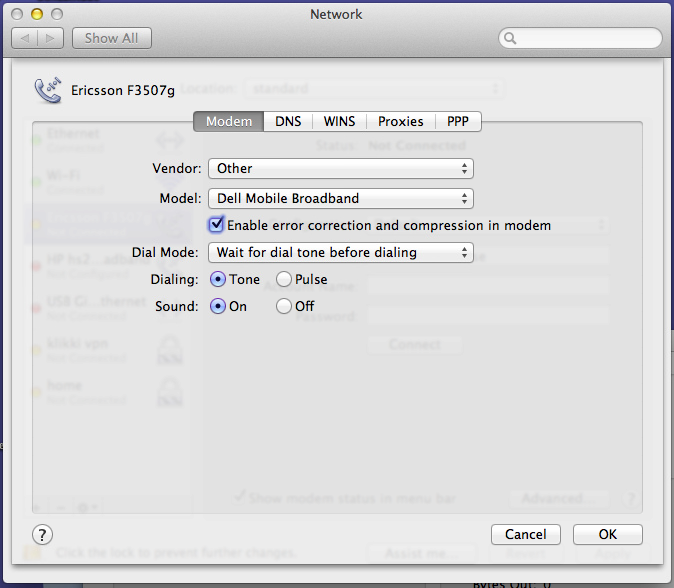Screen dimensions: 674x588
Task: Switch to the Modem tab
Action: 229,122
